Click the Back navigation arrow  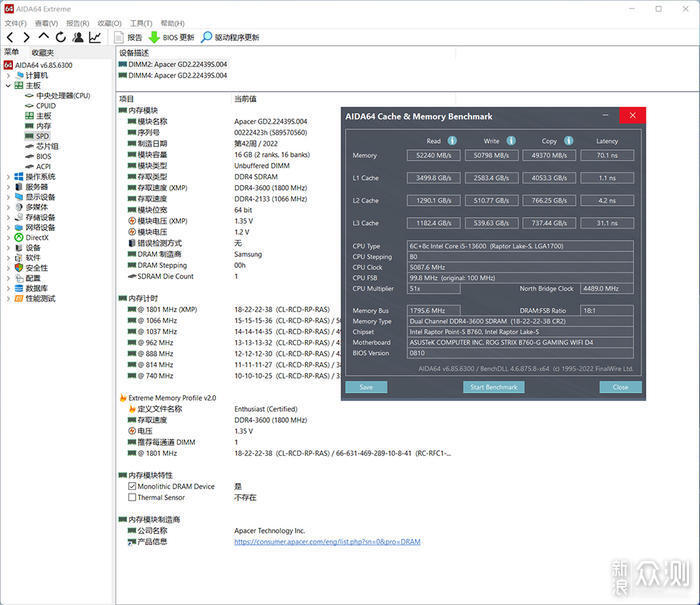tap(10, 38)
